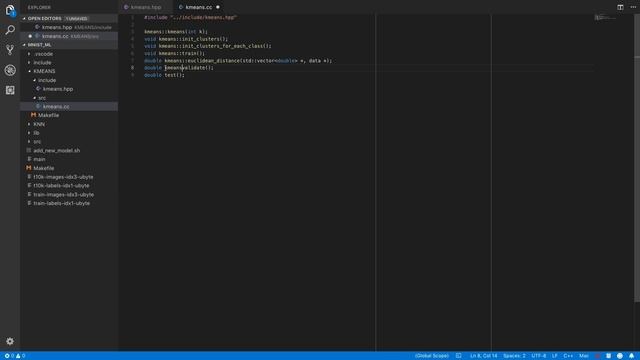Image resolution: width=640 pixels, height=360 pixels.
Task: Click the euclidean_distance declaration line
Action: (238, 60)
